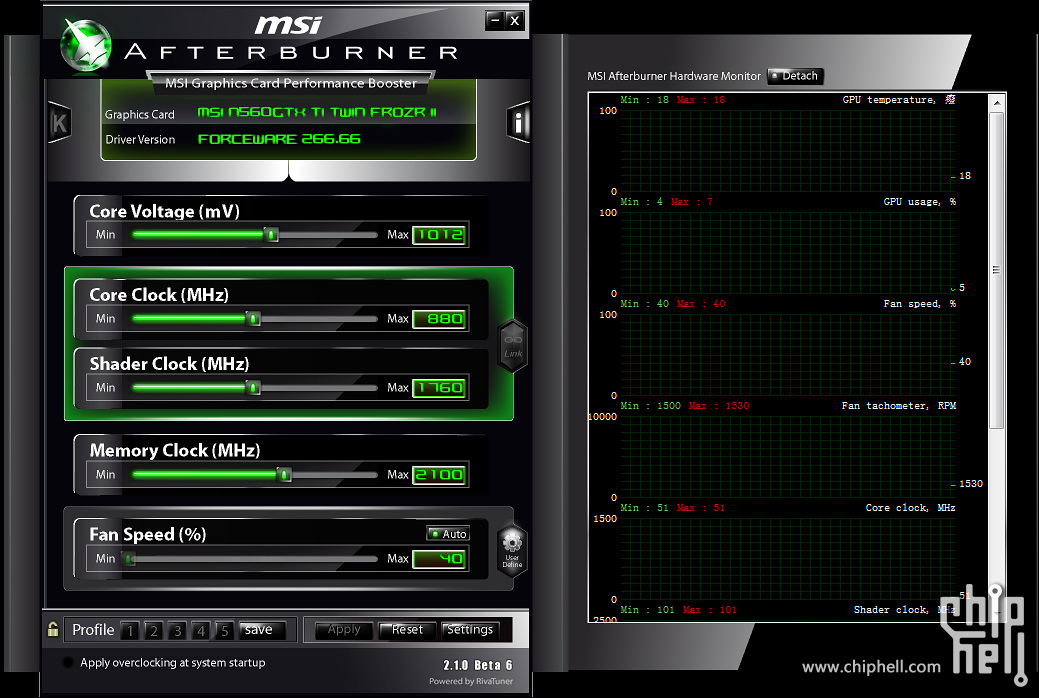Click the "MSI Graphics Card Performance Booster" subtitle
1039x698 pixels.
click(291, 84)
